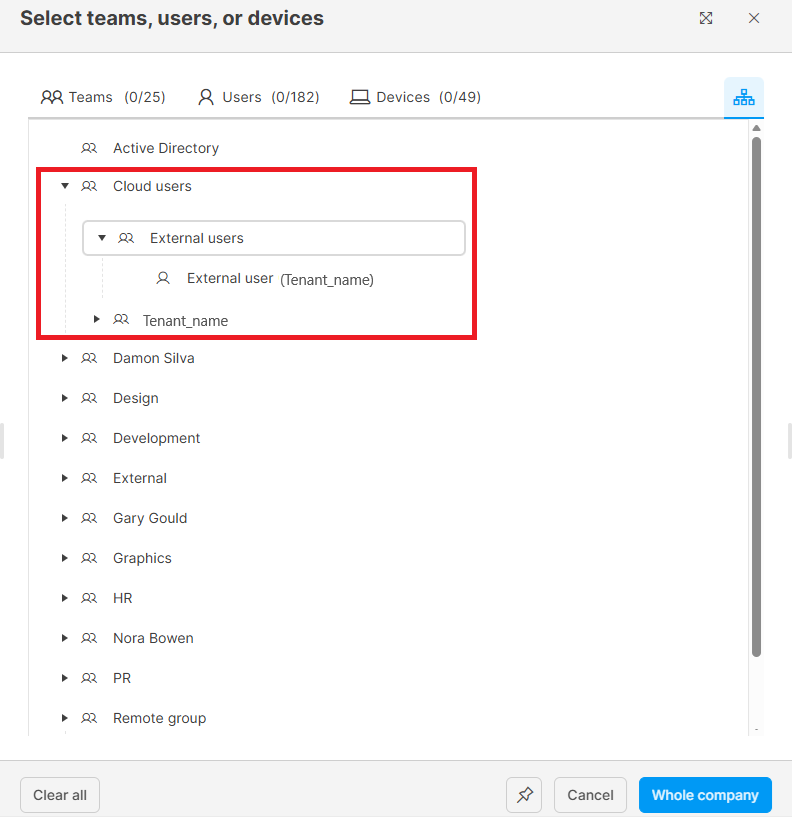Open the Devices tab
This screenshot has width=792, height=817.
tap(415, 97)
